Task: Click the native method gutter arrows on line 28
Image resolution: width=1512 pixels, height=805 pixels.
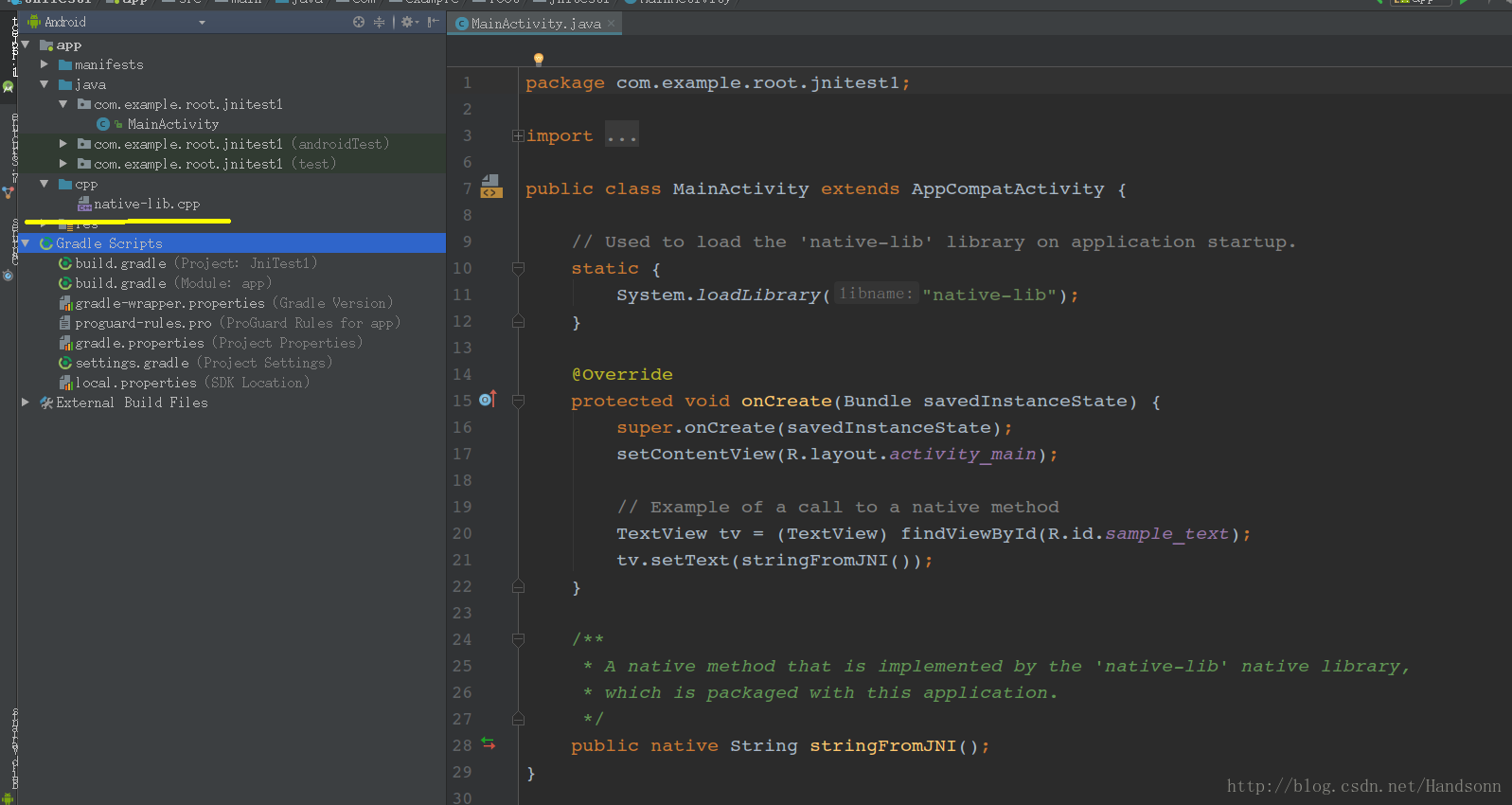Action: point(489,744)
